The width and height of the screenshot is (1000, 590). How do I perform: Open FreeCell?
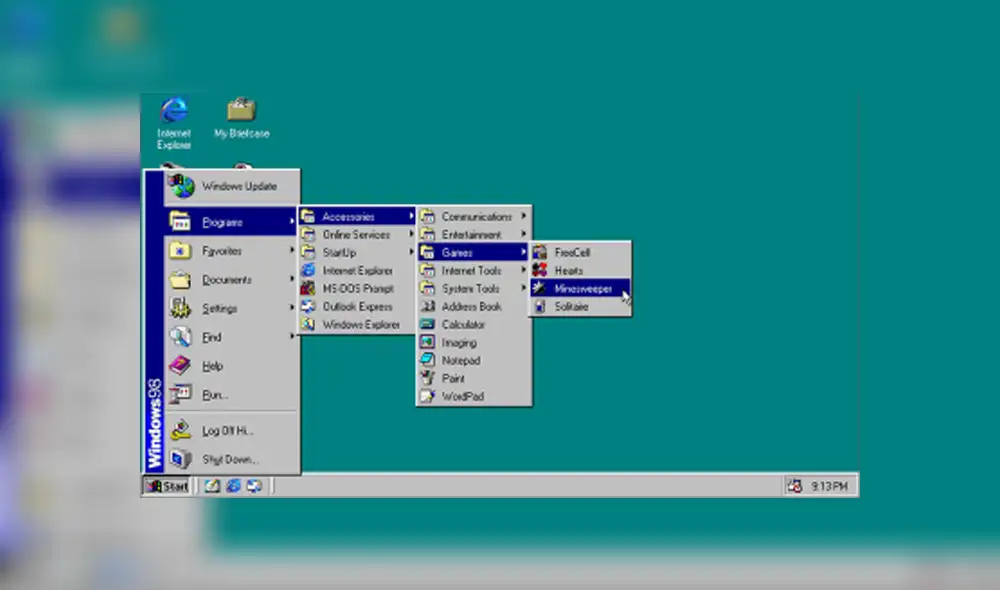580,253
